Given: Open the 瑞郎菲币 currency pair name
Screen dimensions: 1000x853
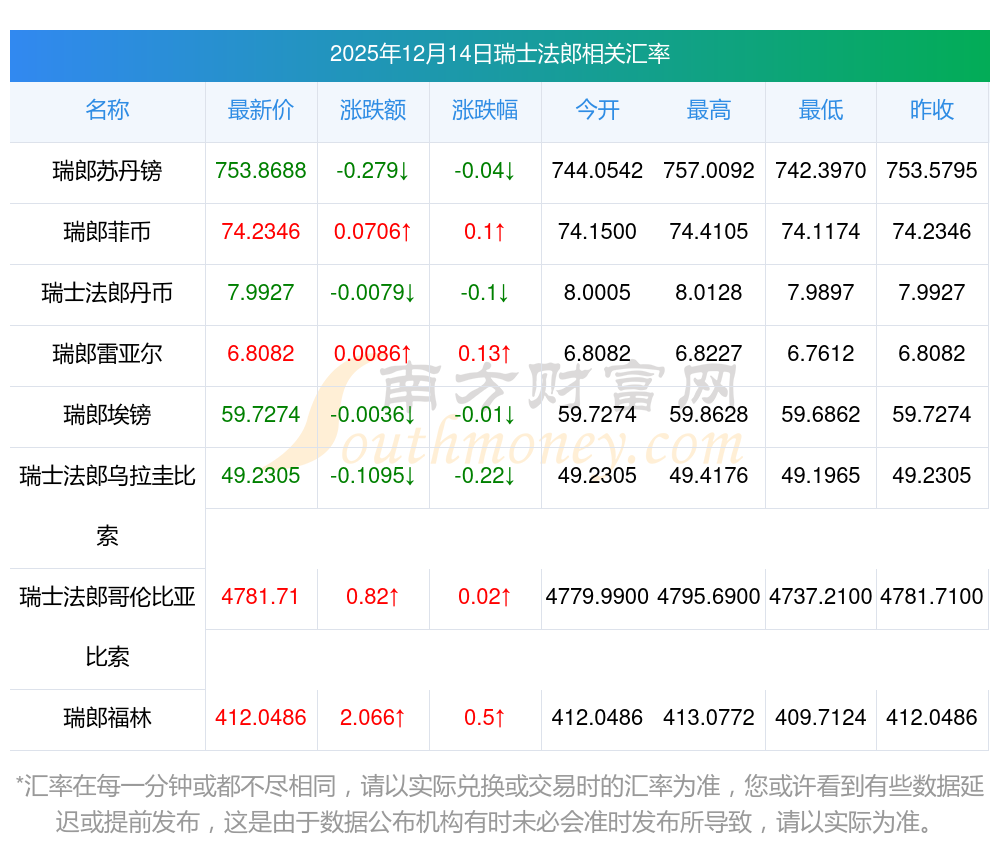Looking at the screenshot, I should tap(107, 232).
